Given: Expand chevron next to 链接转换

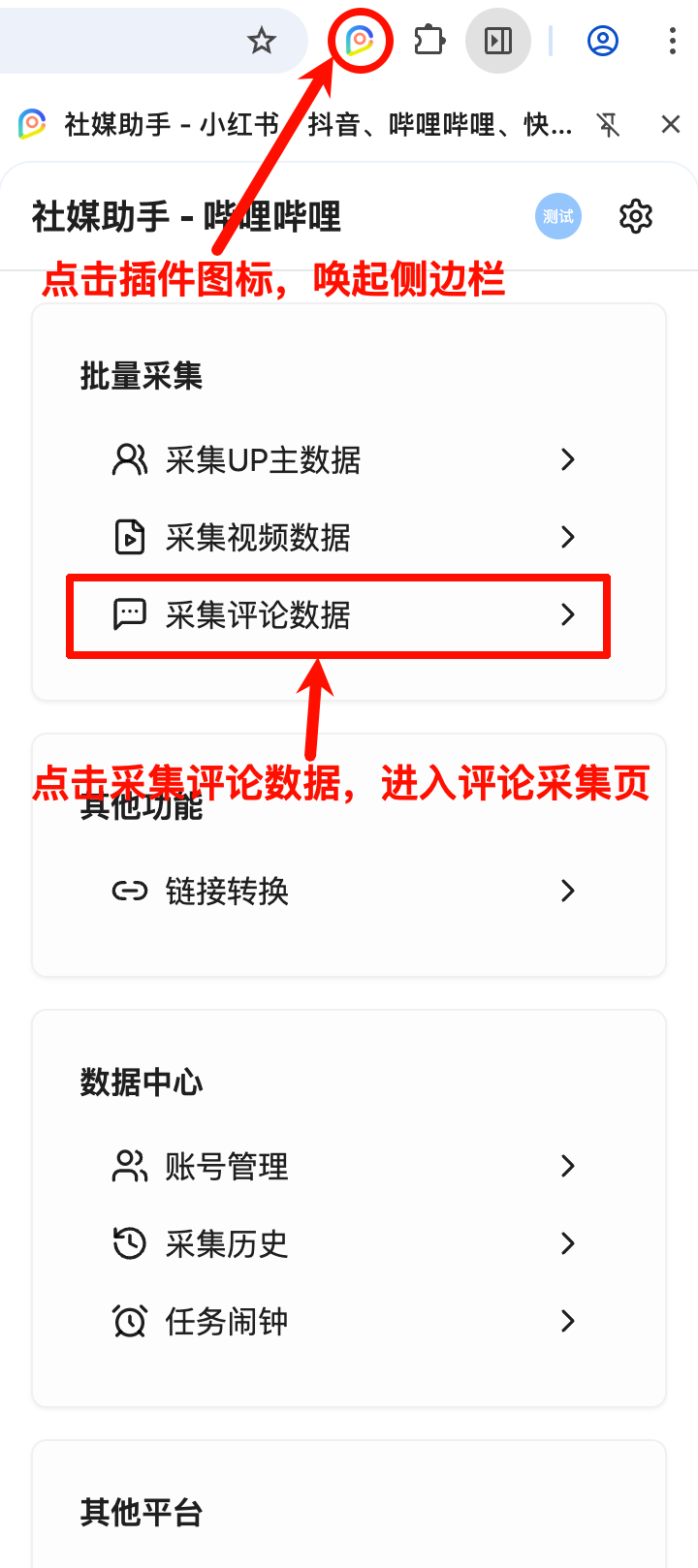Looking at the screenshot, I should pos(568,891).
